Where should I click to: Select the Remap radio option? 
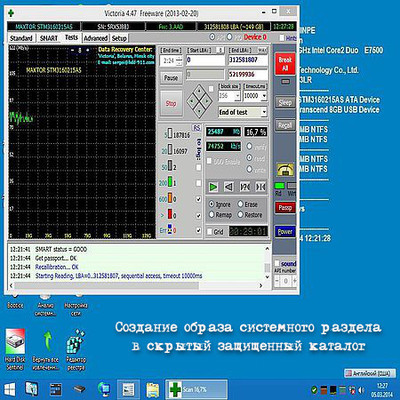[220, 215]
